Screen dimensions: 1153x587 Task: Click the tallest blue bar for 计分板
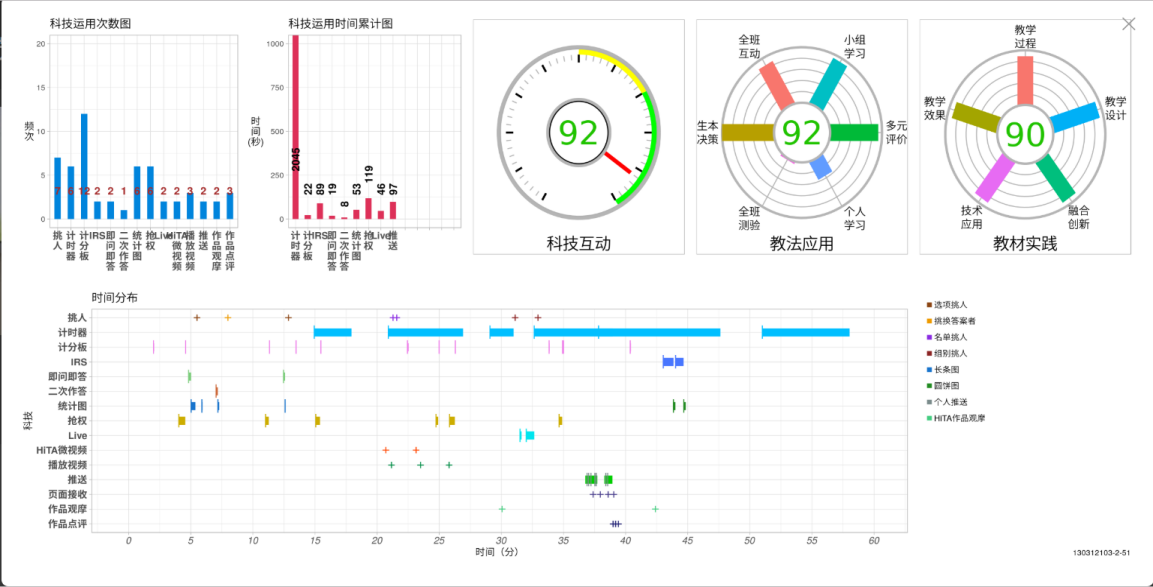[x=84, y=166]
